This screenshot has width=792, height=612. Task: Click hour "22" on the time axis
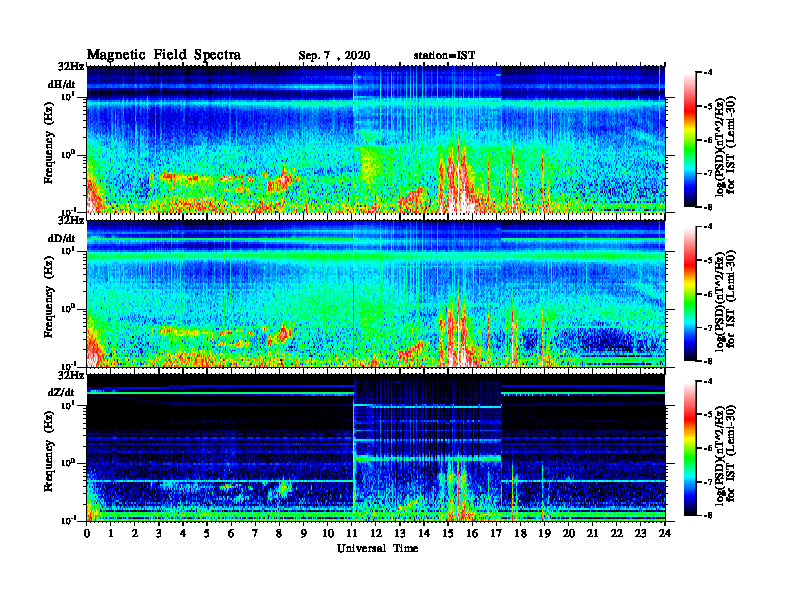pyautogui.click(x=617, y=533)
